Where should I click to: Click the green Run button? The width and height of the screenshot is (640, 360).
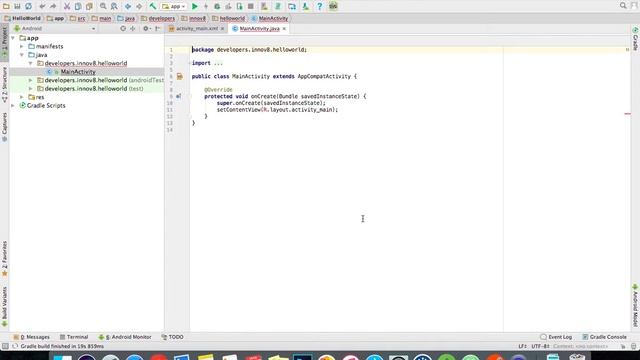pyautogui.click(x=195, y=6)
